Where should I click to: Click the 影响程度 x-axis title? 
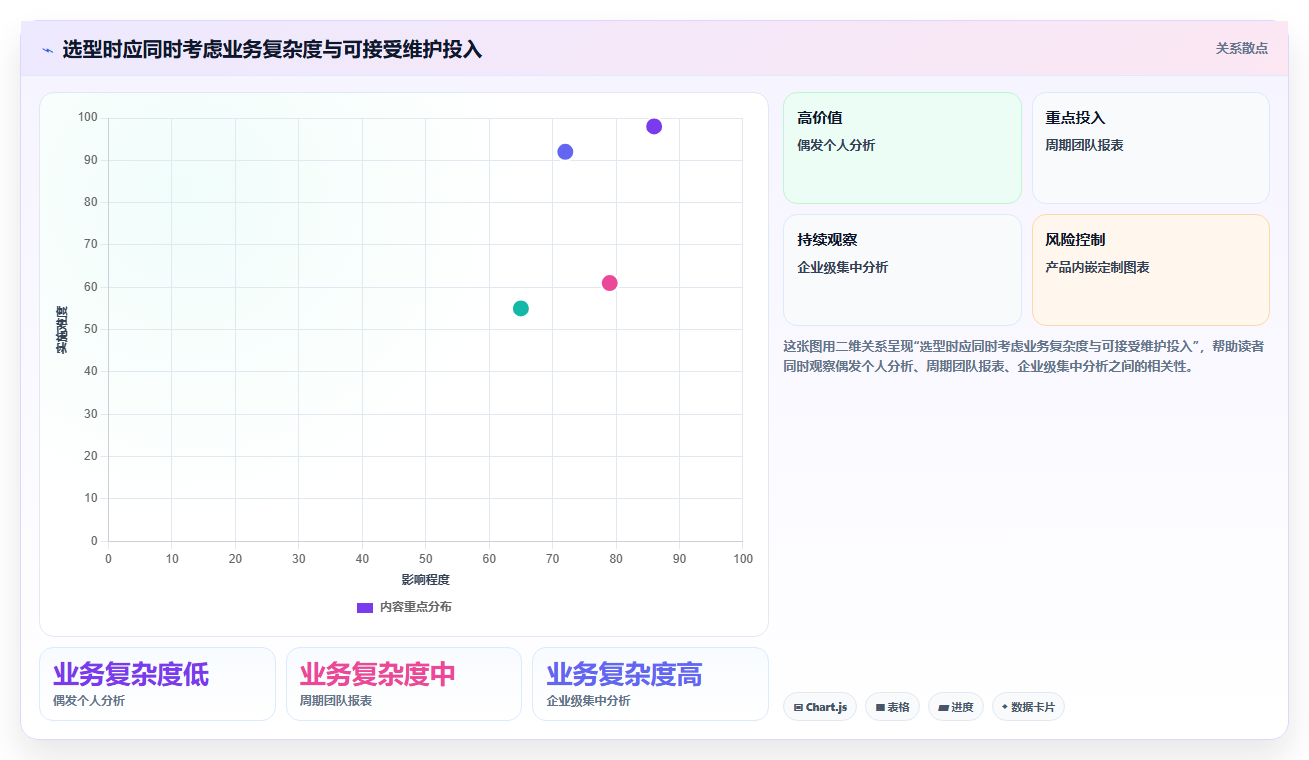(426, 580)
